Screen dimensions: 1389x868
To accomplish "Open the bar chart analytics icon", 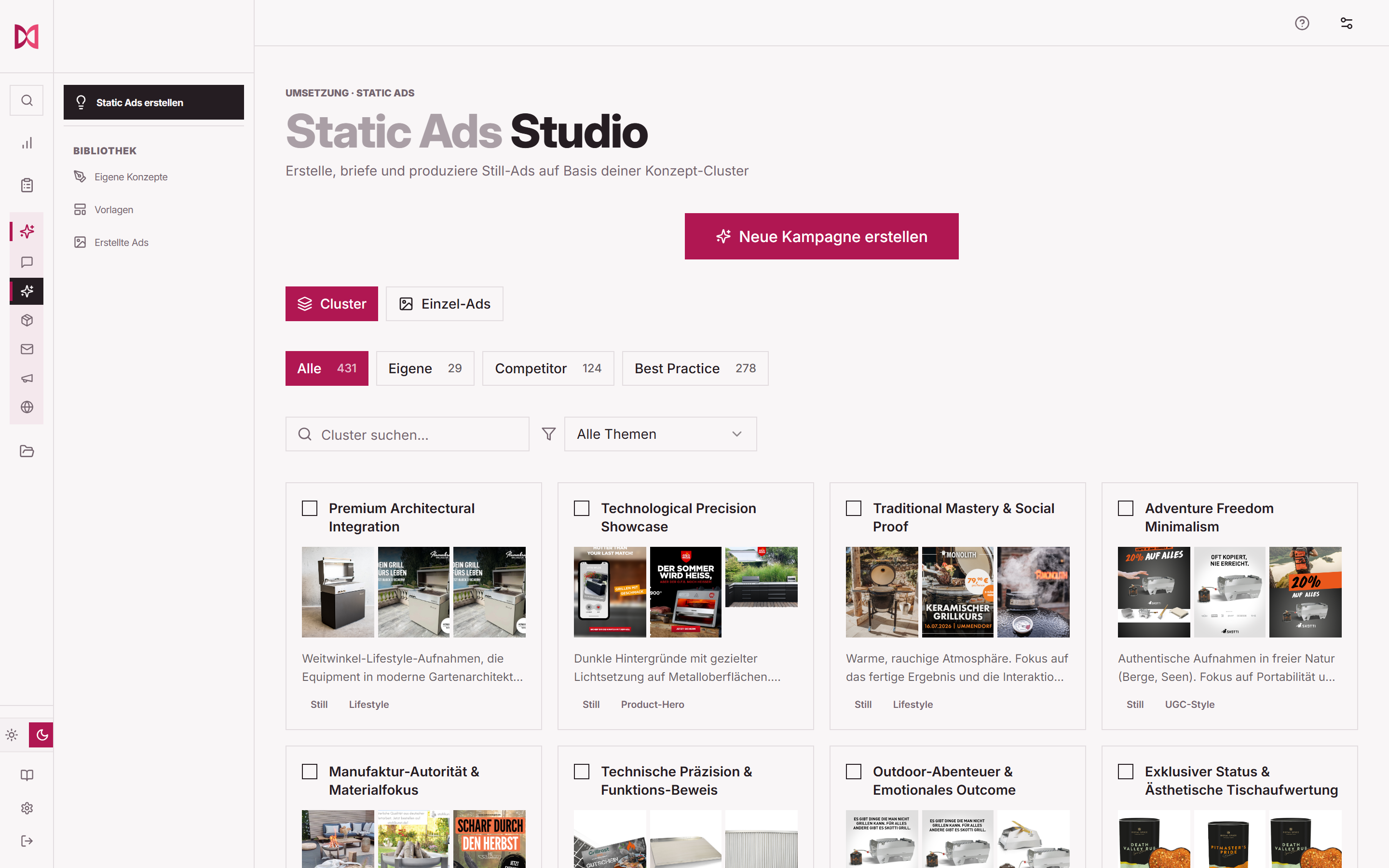I will pyautogui.click(x=27, y=143).
